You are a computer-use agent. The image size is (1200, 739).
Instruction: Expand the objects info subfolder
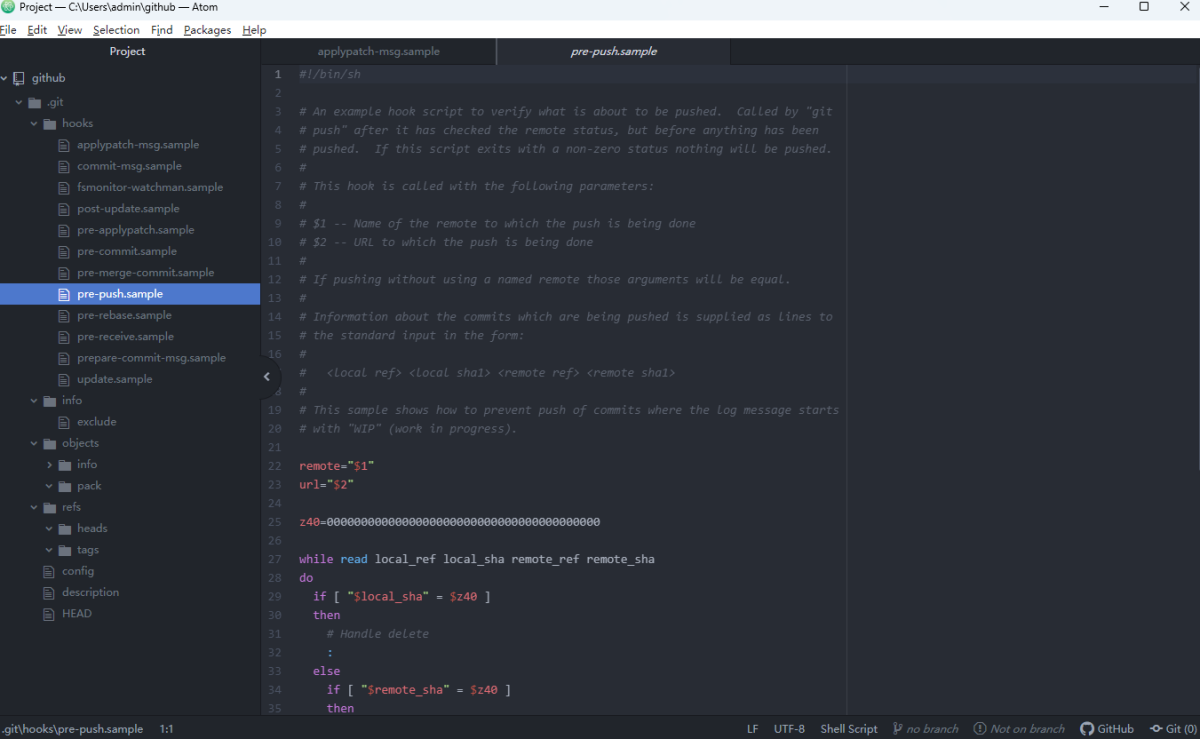pyautogui.click(x=87, y=465)
